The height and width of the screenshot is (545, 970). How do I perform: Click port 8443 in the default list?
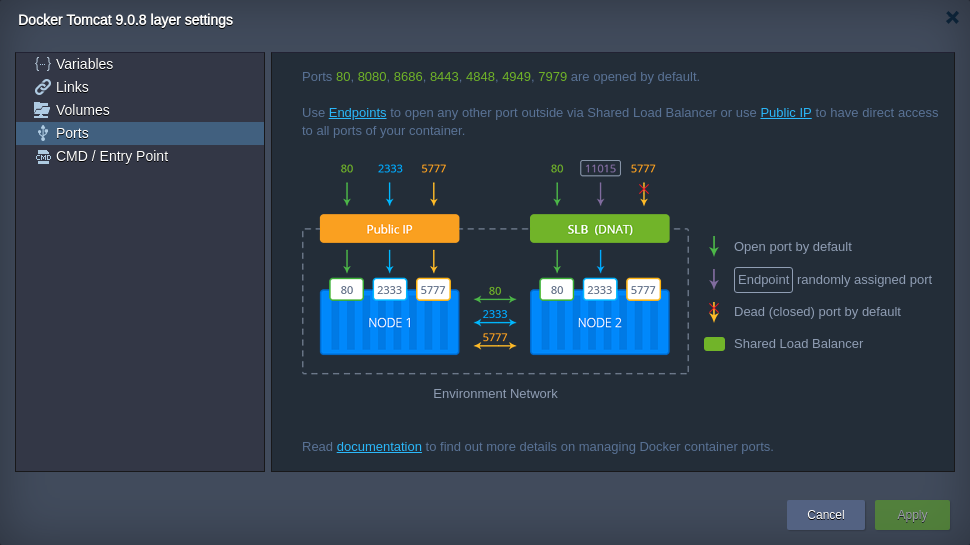[x=444, y=77]
